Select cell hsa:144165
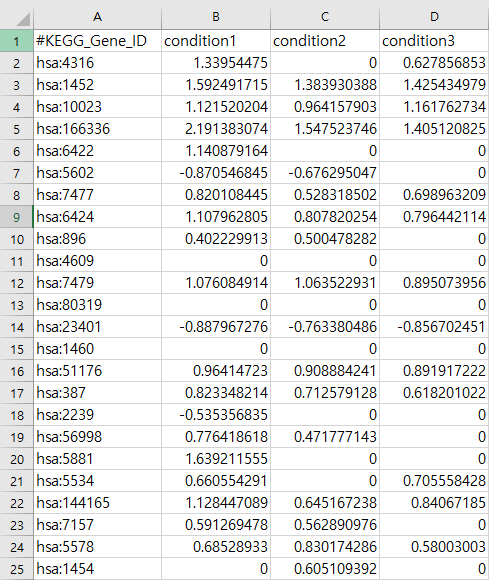The image size is (489, 580). (97, 503)
